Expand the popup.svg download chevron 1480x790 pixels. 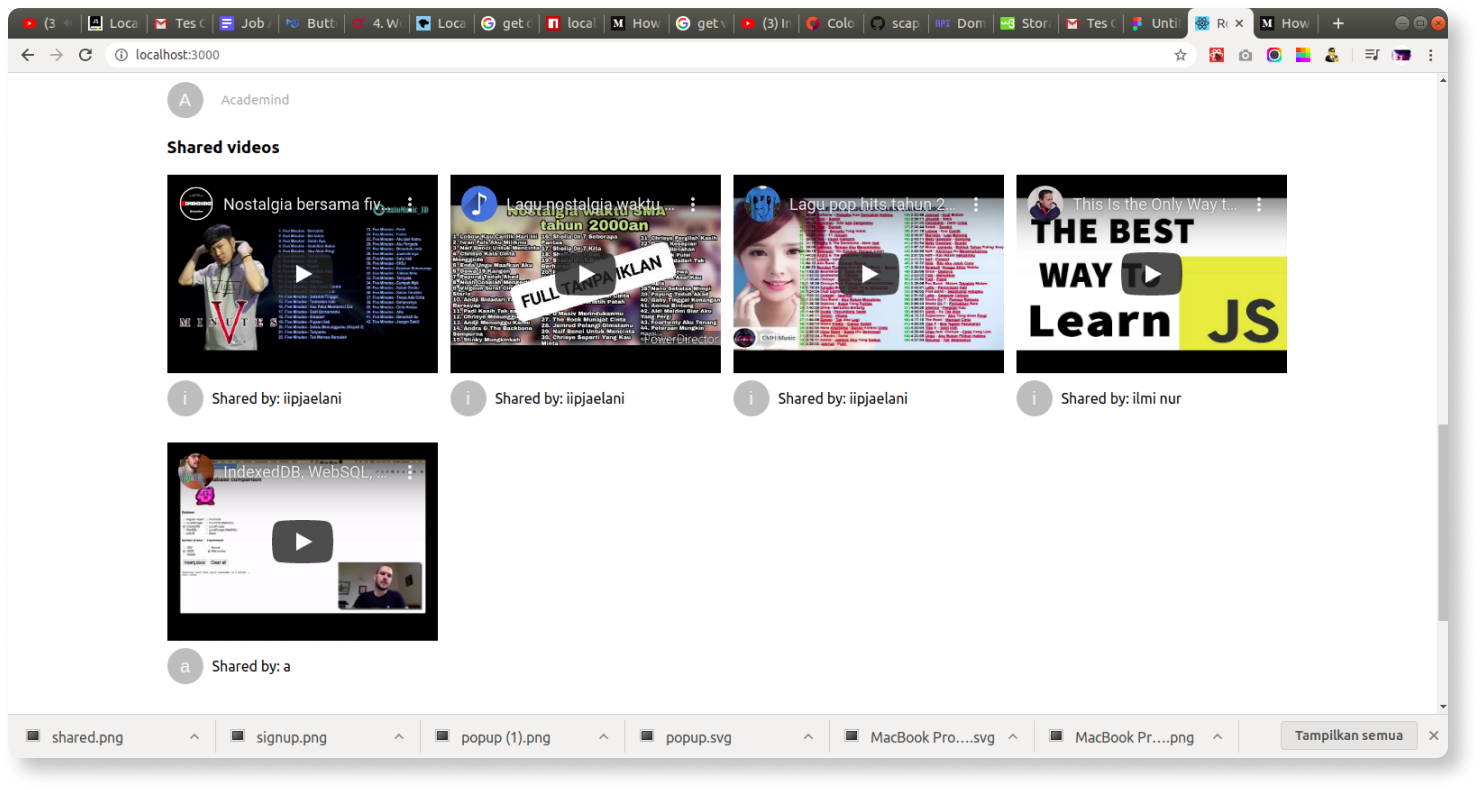tap(809, 736)
